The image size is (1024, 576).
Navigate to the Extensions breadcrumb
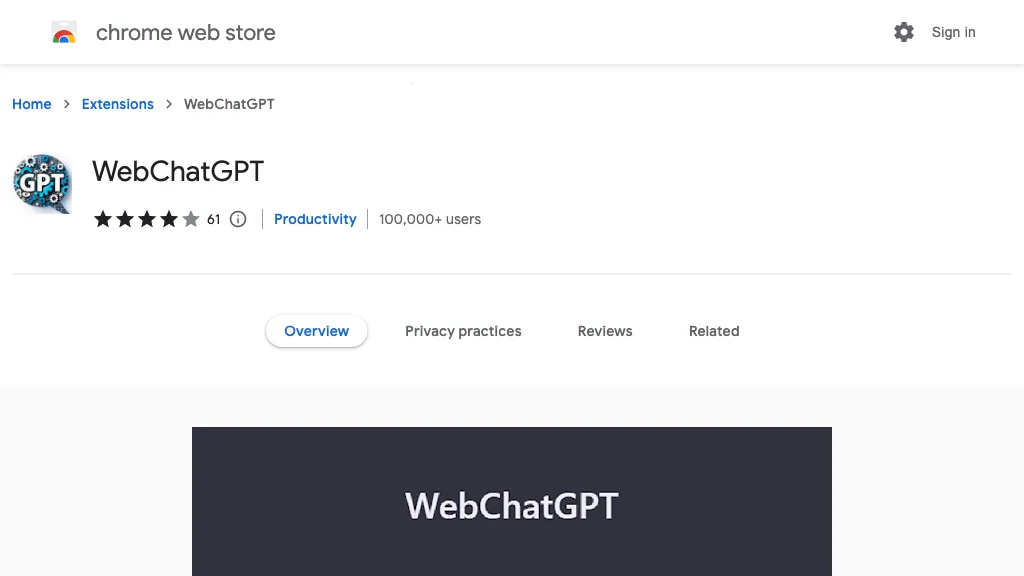click(118, 104)
